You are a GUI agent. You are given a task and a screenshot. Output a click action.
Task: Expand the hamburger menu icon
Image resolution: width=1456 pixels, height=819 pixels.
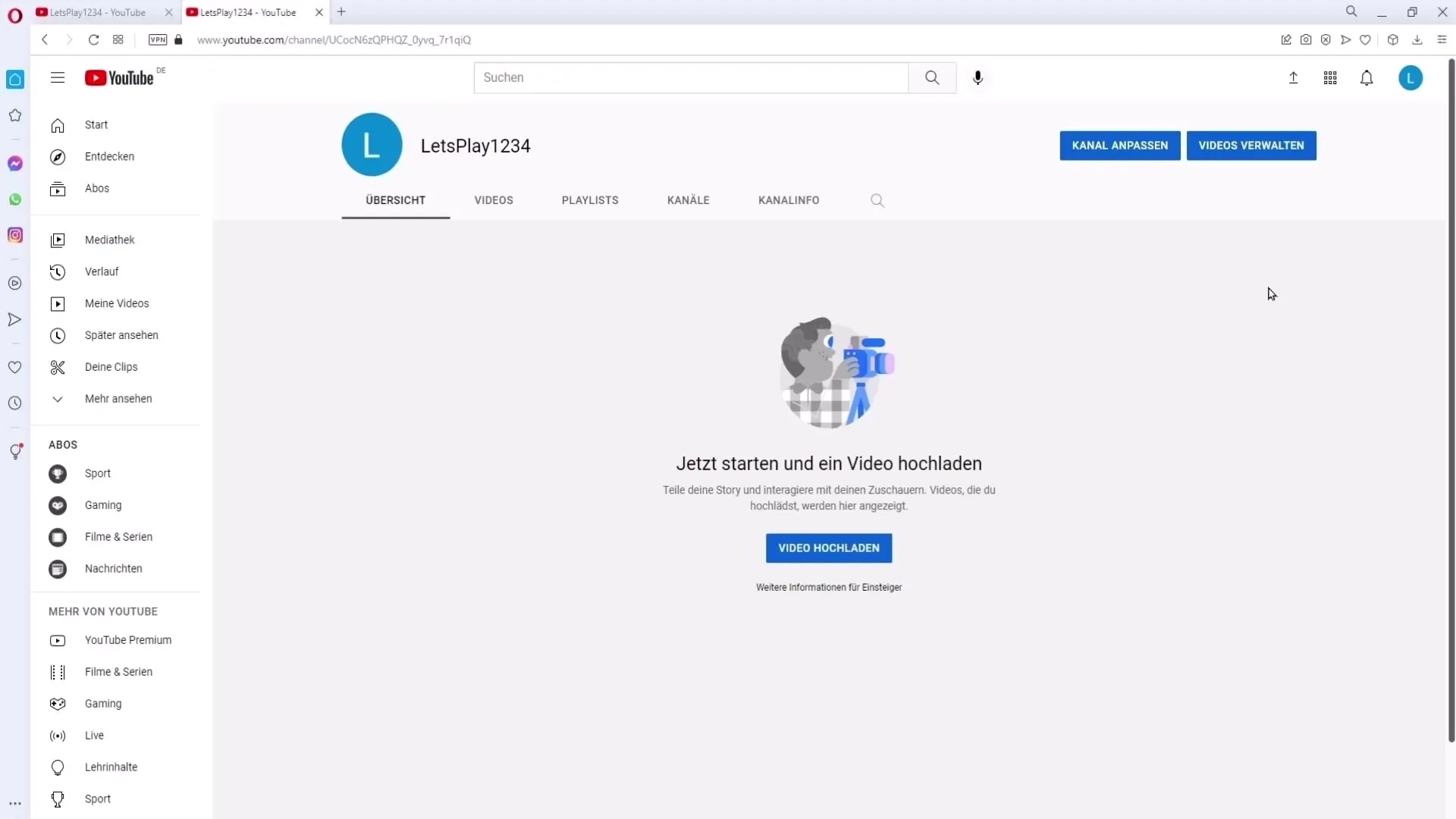point(57,77)
